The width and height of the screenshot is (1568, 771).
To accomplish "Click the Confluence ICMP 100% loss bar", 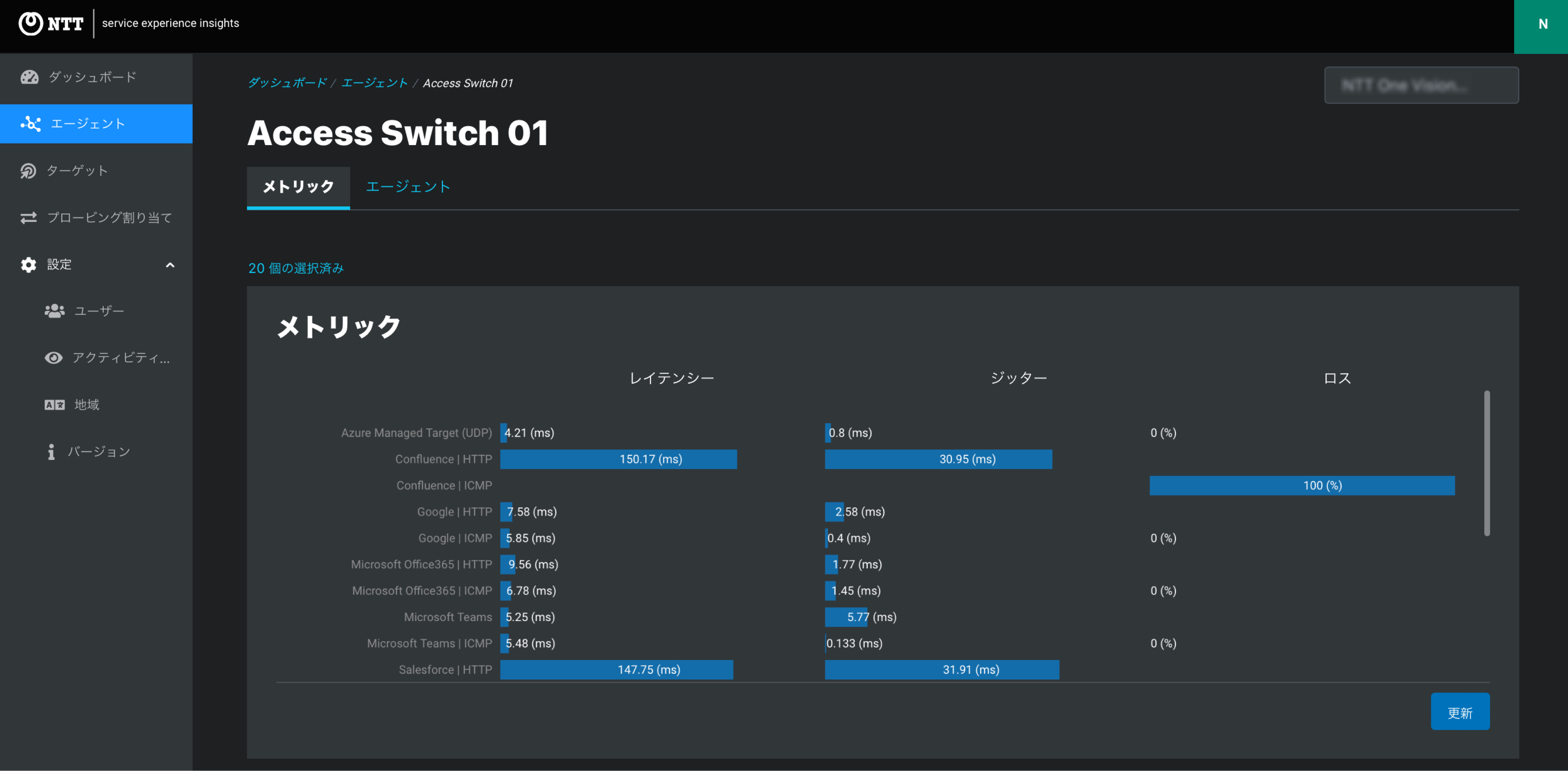I will click(x=1301, y=485).
